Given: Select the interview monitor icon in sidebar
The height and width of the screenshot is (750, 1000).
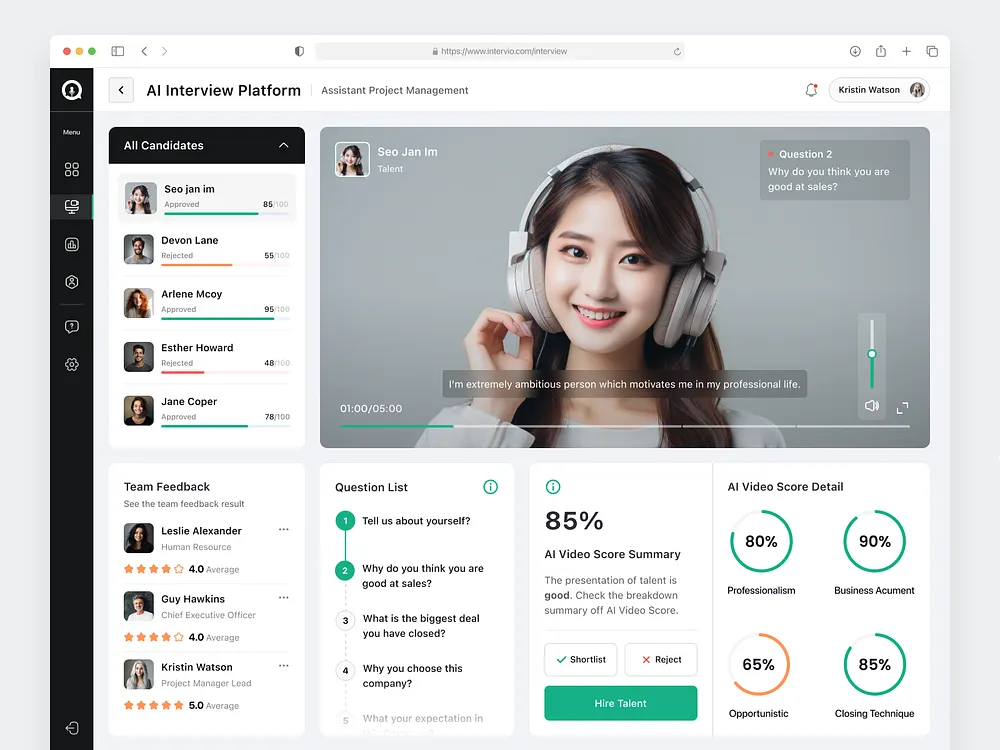Looking at the screenshot, I should [71, 207].
